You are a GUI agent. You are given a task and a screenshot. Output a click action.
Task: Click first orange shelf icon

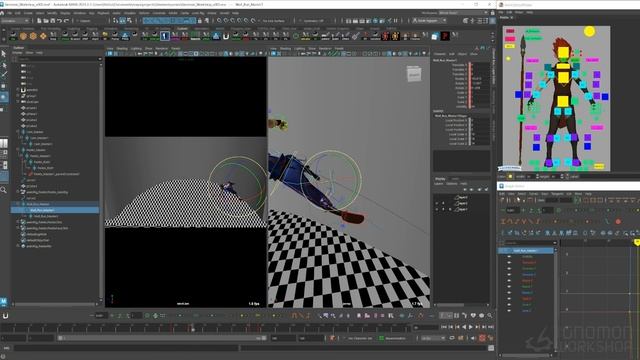pos(23,36)
